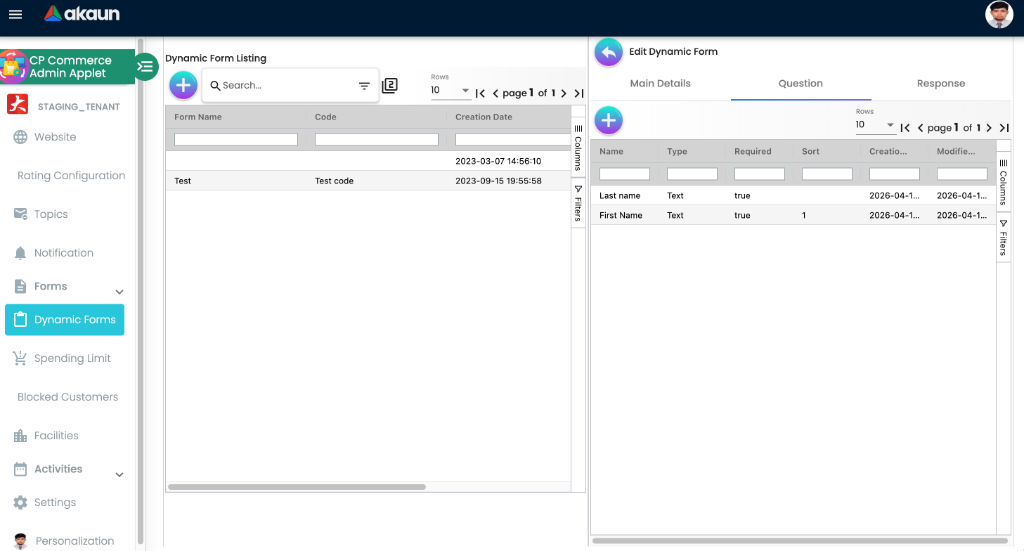Viewport: 1024px width, 551px height.
Task: Click the multi-select icon beside search
Action: tap(390, 86)
